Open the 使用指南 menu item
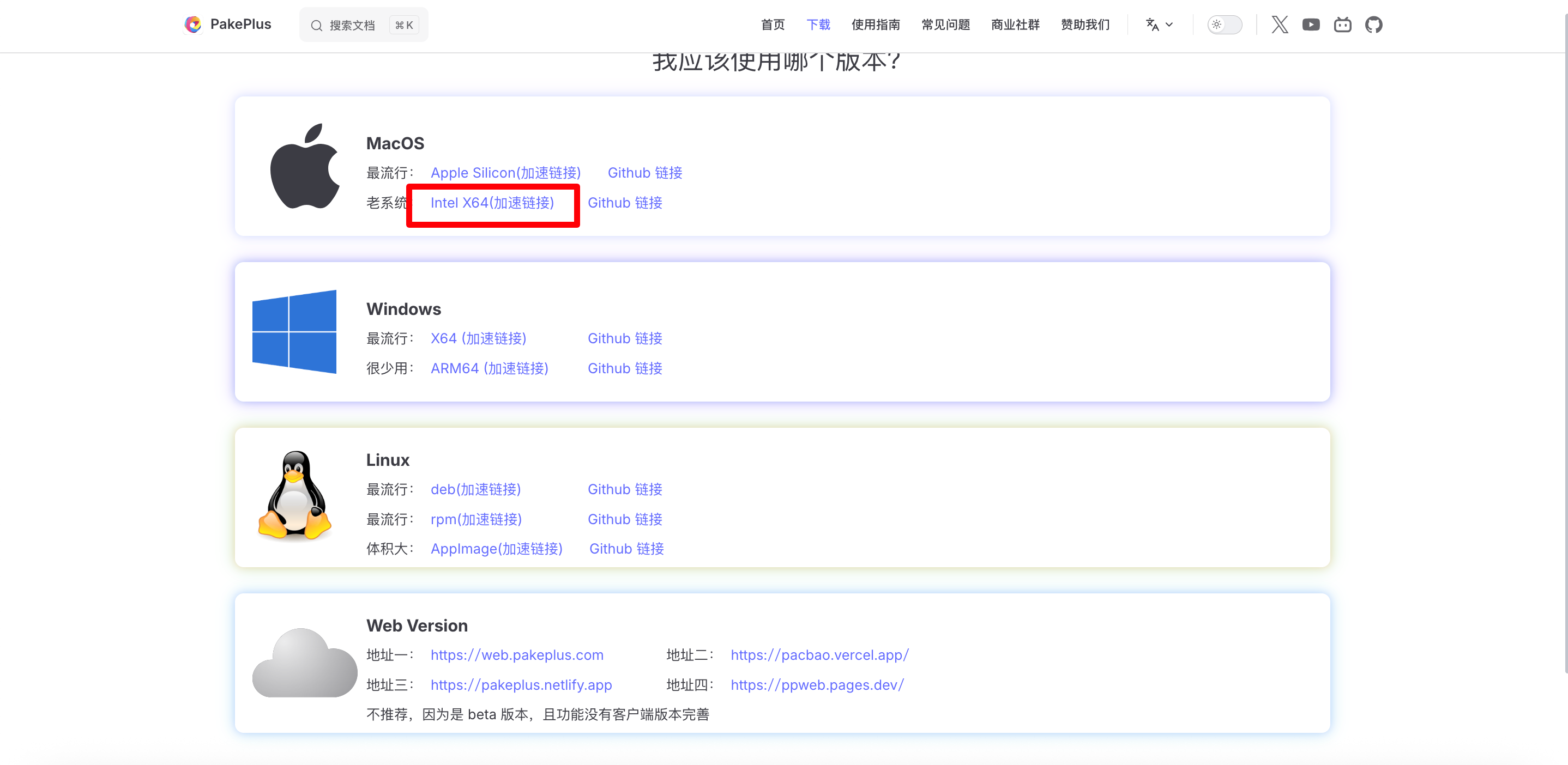The width and height of the screenshot is (1568, 765). pos(875,25)
